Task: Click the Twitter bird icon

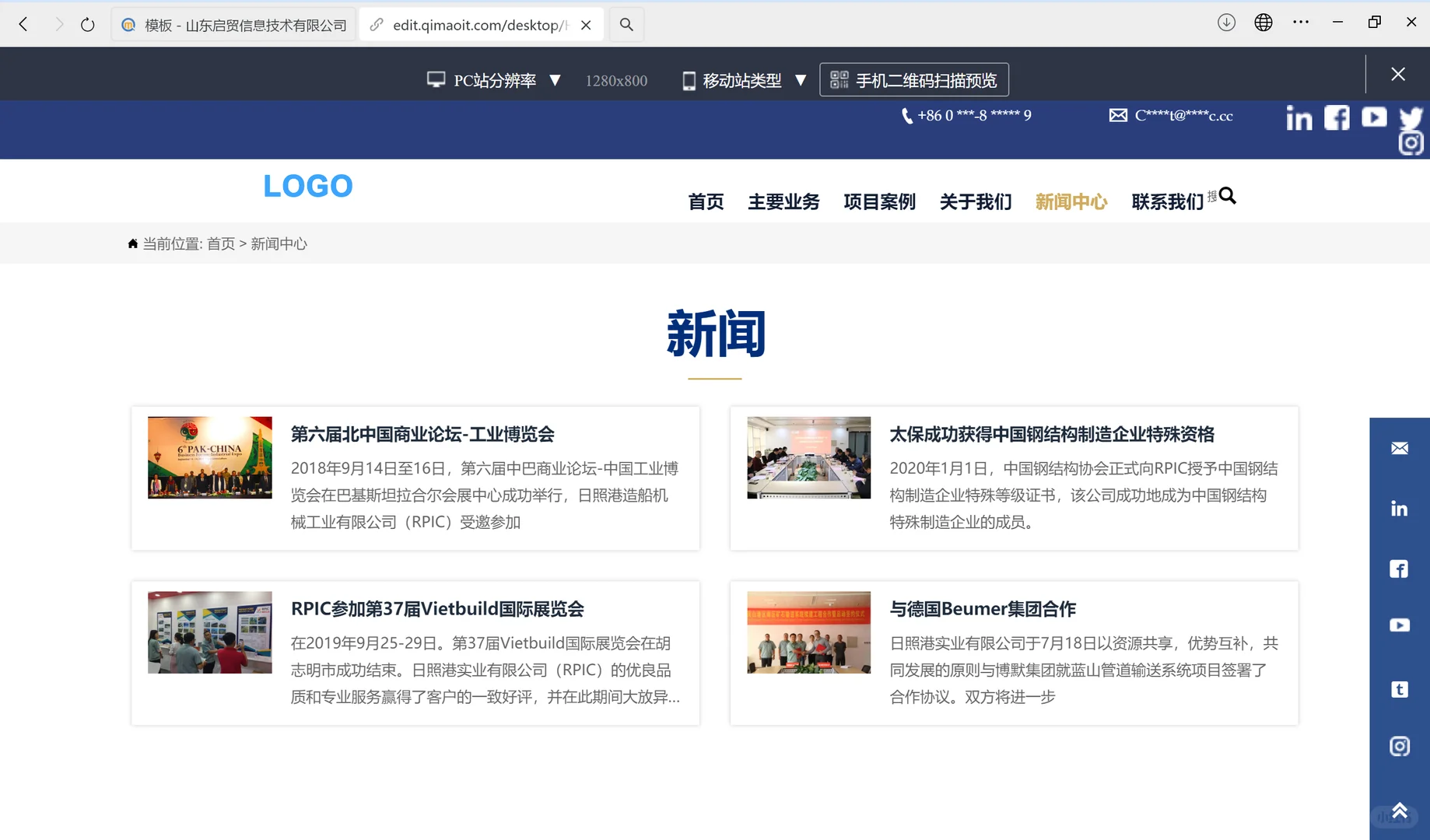Action: coord(1411,117)
